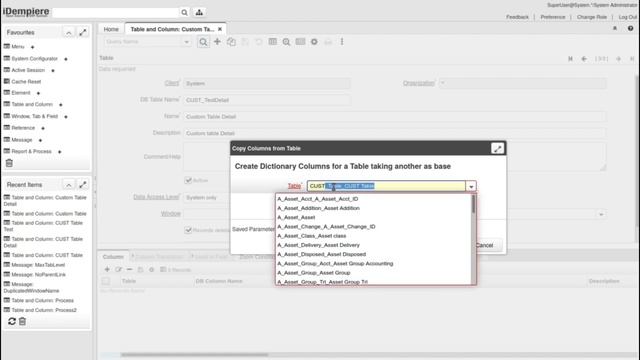
Task: Open recent item Message: MaxTabLevel
Action: 38,265
